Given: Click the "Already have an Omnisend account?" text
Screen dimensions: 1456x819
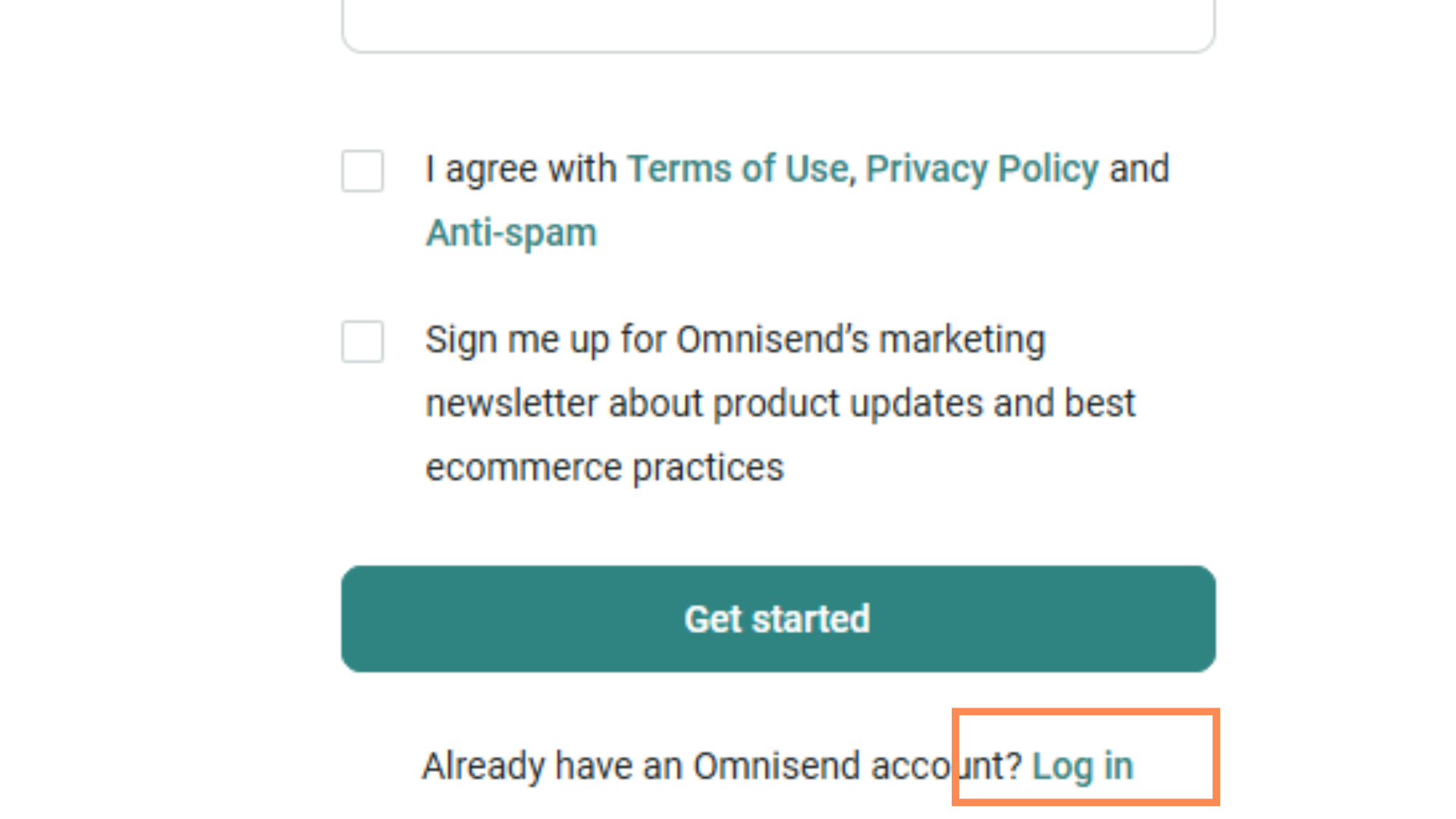Looking at the screenshot, I should click(x=720, y=766).
